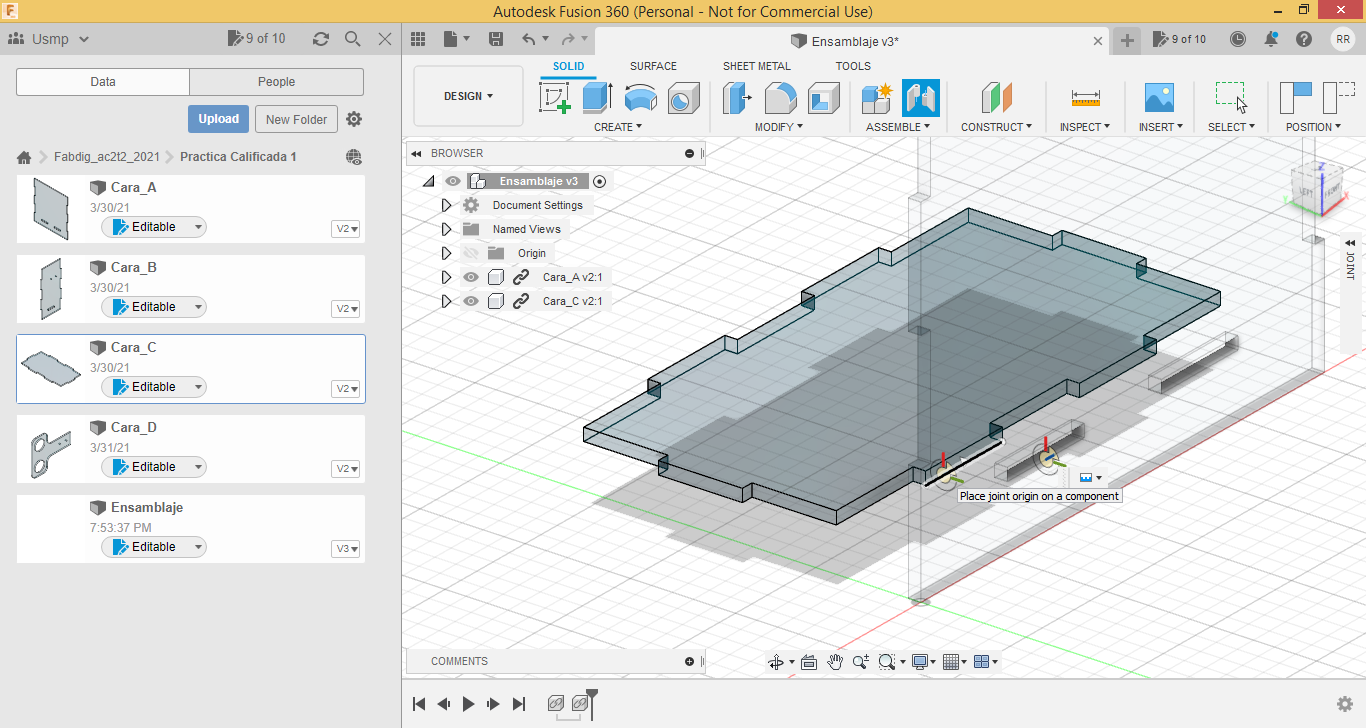1366x728 pixels.
Task: Click the Upload button
Action: coord(218,119)
